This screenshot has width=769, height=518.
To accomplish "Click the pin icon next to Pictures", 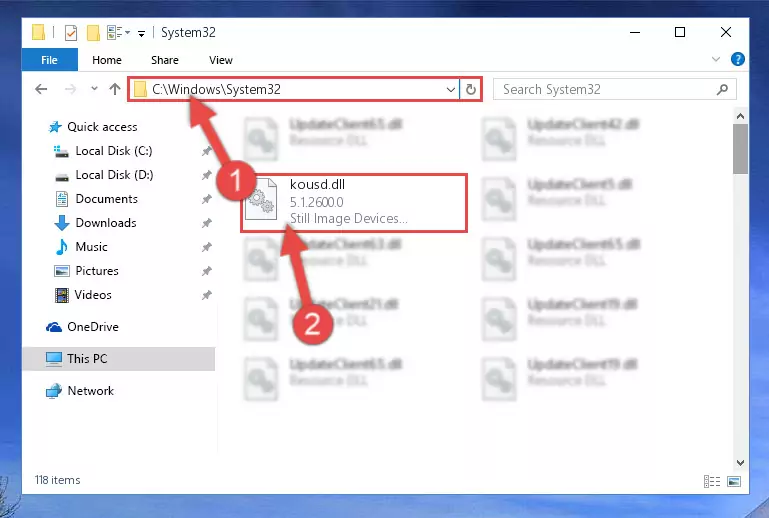I will click(x=206, y=271).
